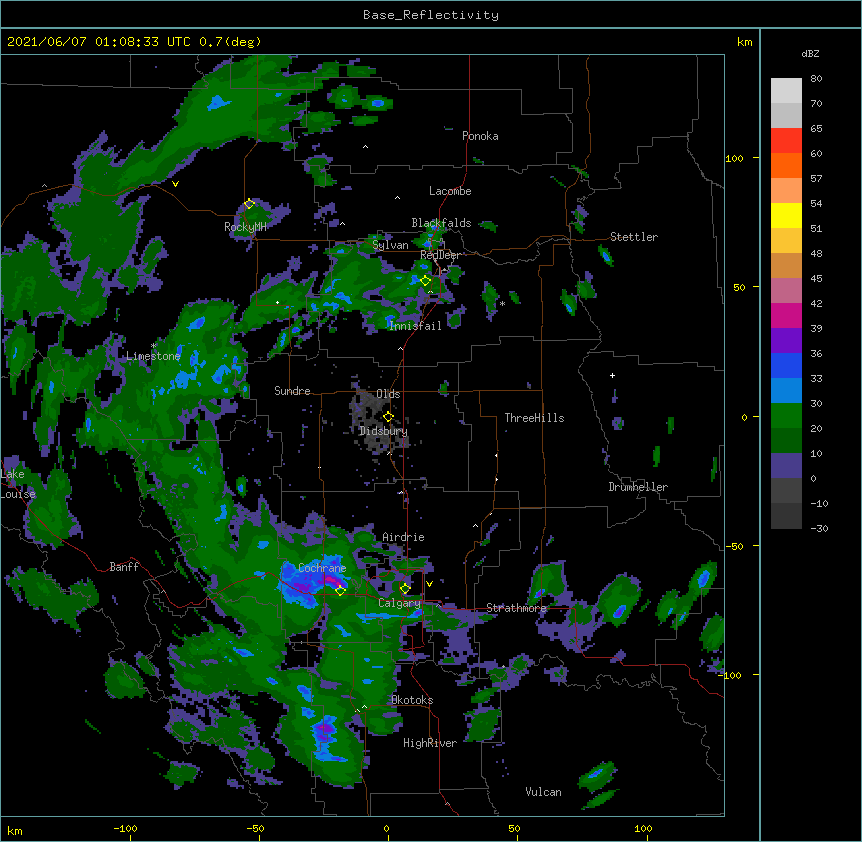Viewport: 862px width, 842px height.
Task: Click the yellow diamond marker at RockyMH
Action: pyautogui.click(x=249, y=204)
